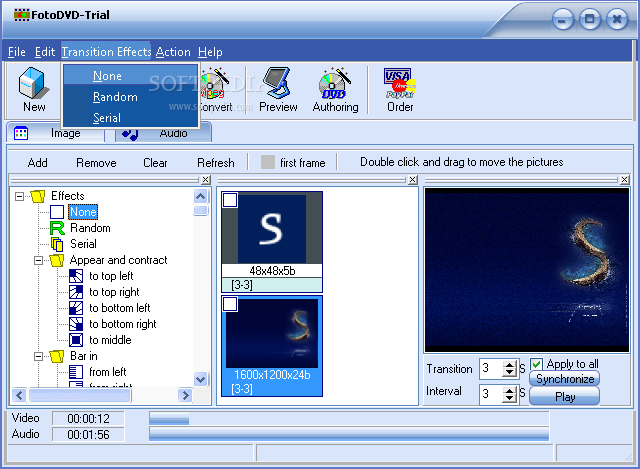Click the Audio duration progress bar
Image resolution: width=640 pixels, height=469 pixels.
click(x=349, y=433)
